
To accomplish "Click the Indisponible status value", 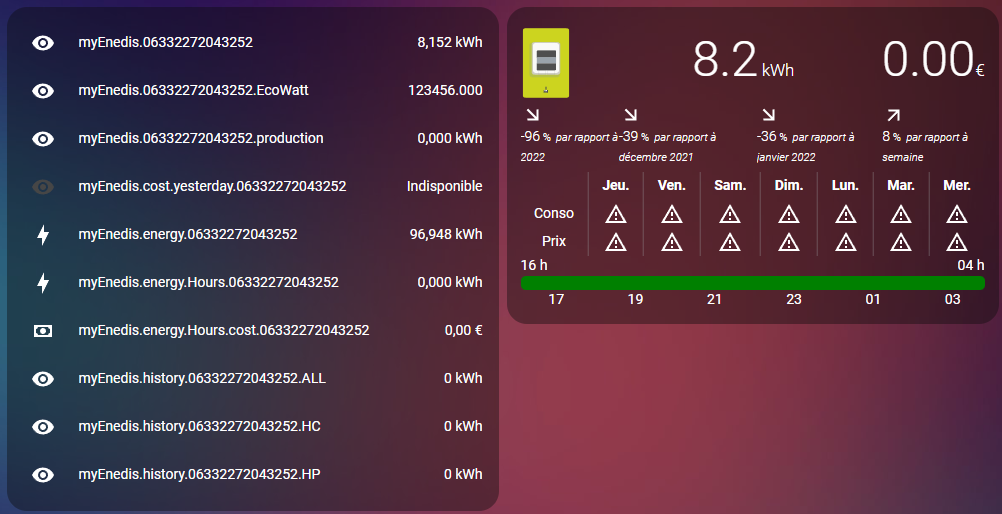I will pyautogui.click(x=445, y=186).
